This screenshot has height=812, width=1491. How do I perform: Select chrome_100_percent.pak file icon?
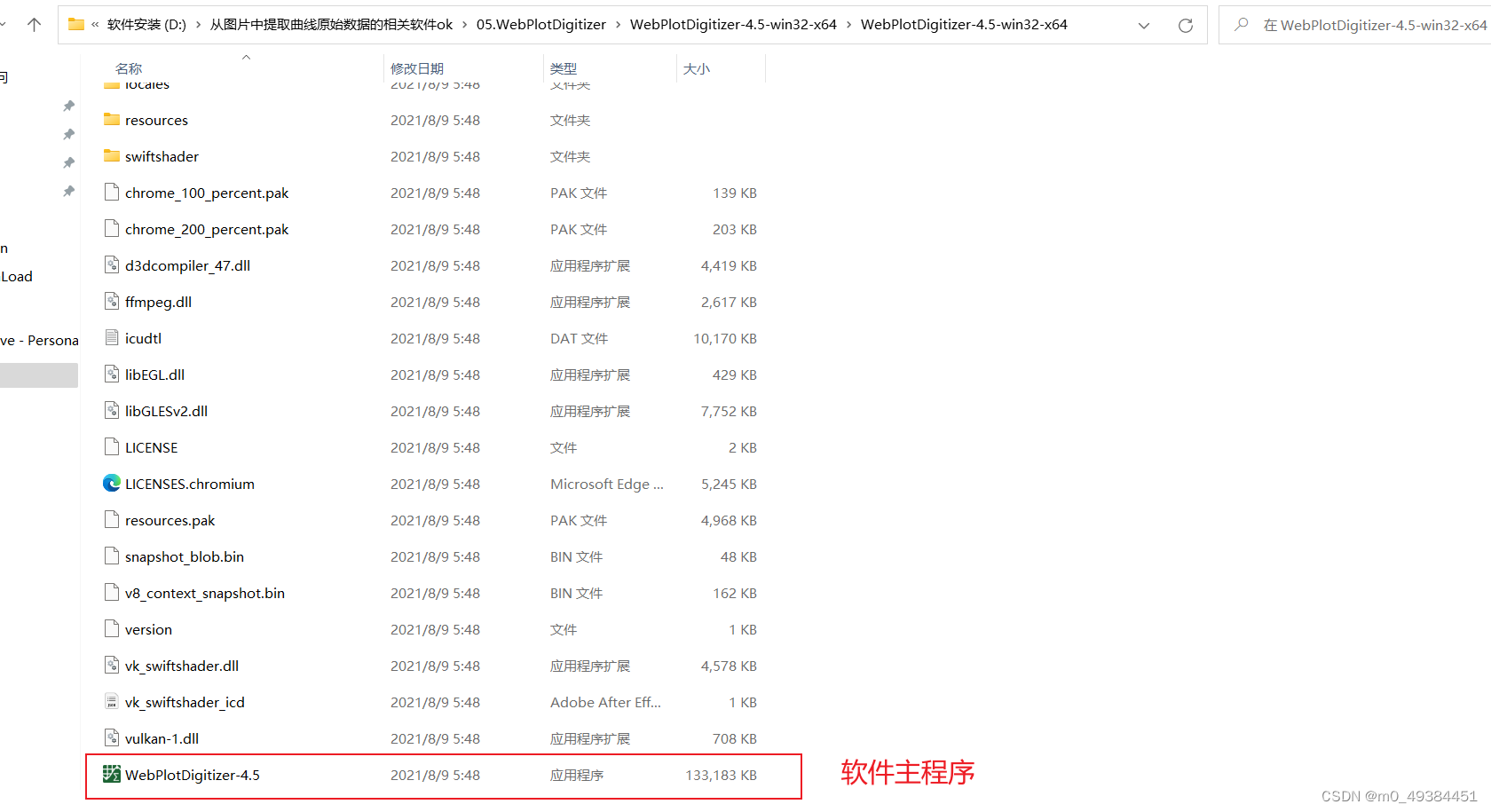point(112,193)
